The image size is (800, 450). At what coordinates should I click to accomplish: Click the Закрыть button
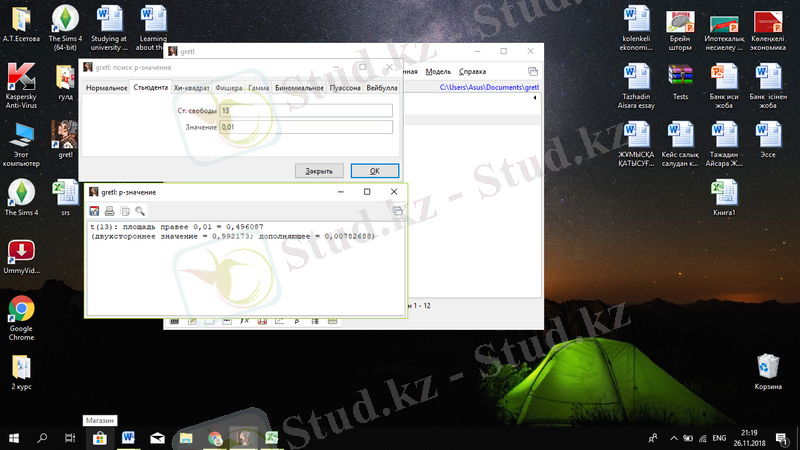pos(319,171)
